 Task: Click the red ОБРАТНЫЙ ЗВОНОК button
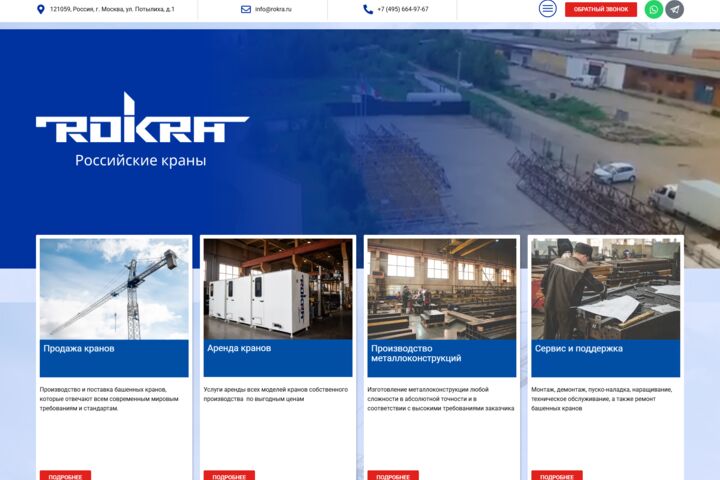[601, 9]
